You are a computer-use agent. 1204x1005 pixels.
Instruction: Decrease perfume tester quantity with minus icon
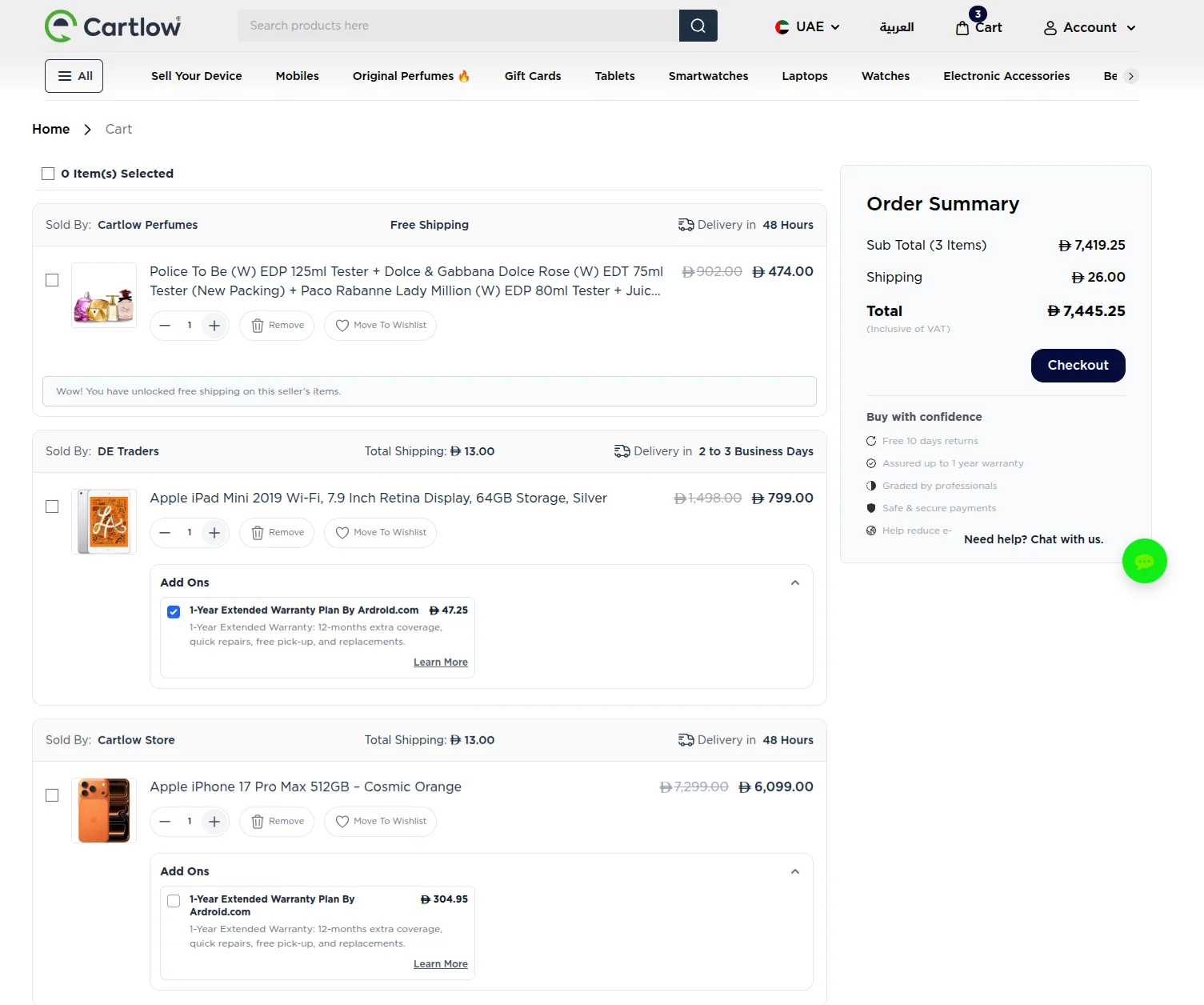click(x=165, y=326)
